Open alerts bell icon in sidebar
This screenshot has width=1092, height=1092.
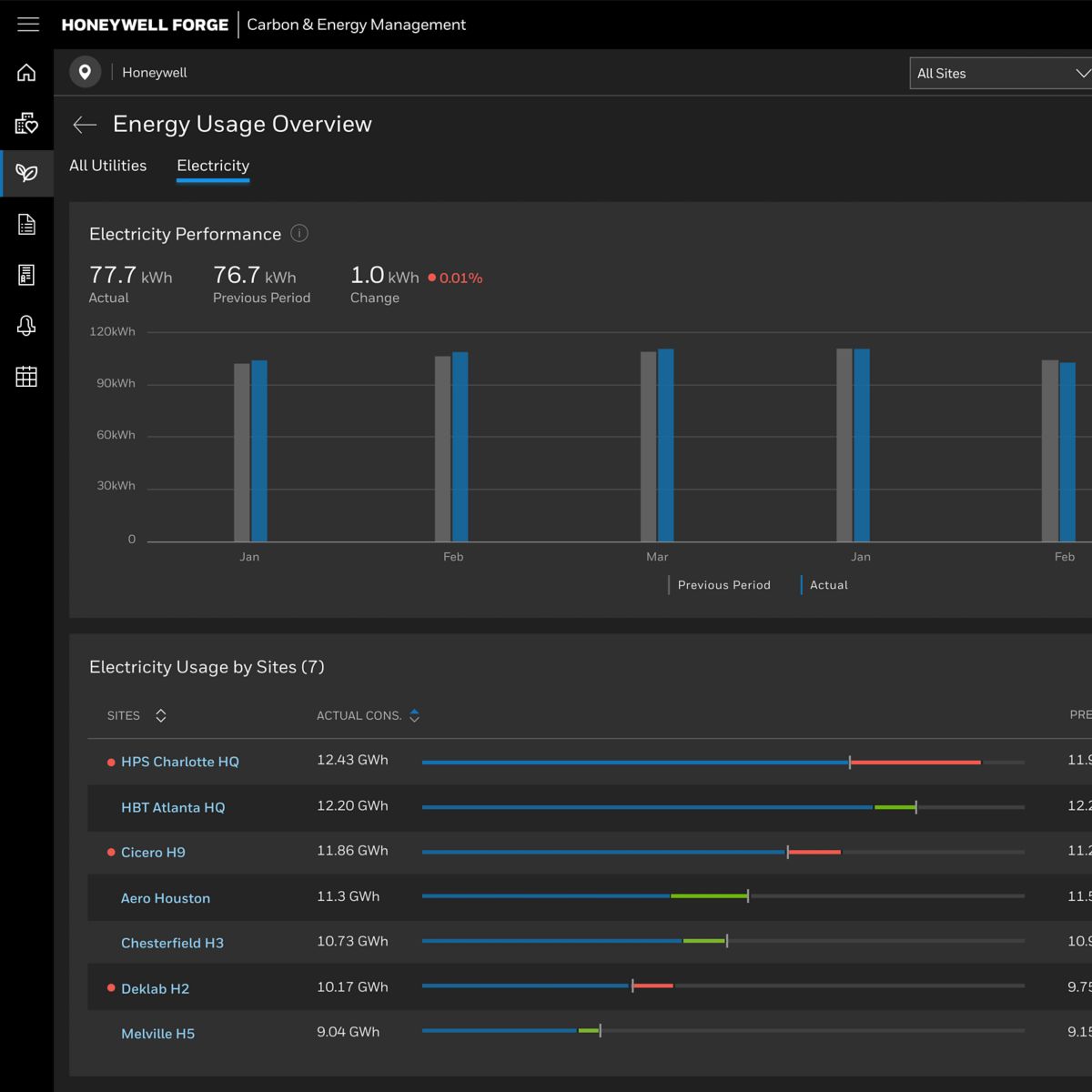click(26, 326)
